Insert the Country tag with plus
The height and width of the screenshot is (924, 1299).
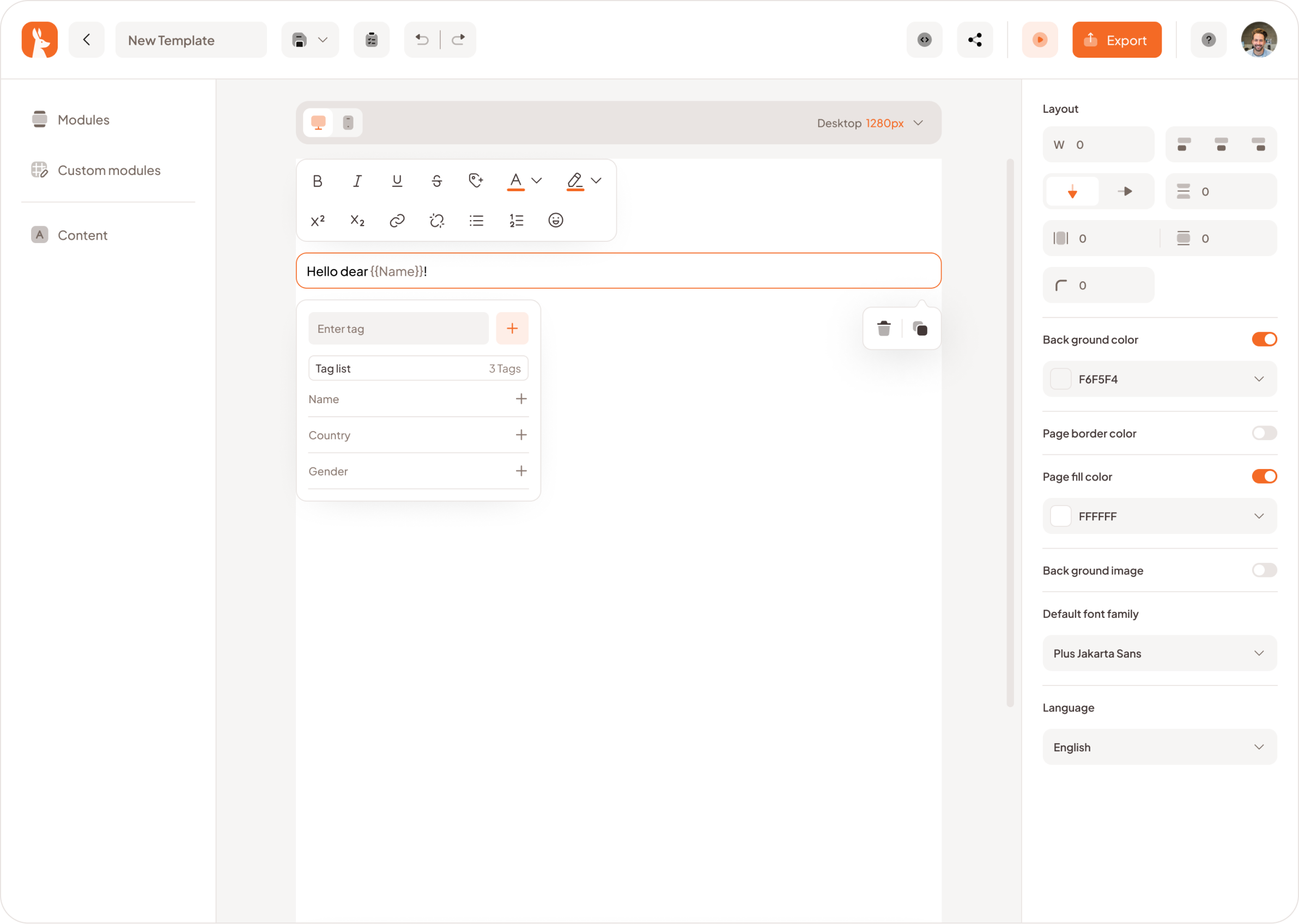point(521,435)
